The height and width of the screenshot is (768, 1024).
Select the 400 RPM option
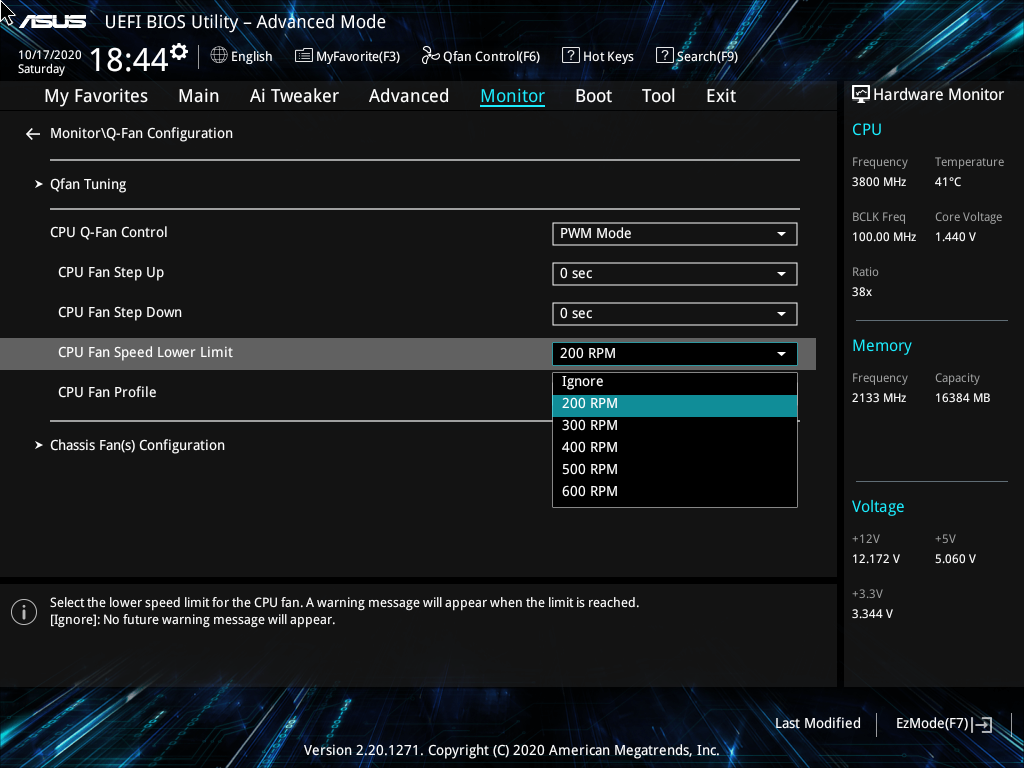tap(675, 447)
